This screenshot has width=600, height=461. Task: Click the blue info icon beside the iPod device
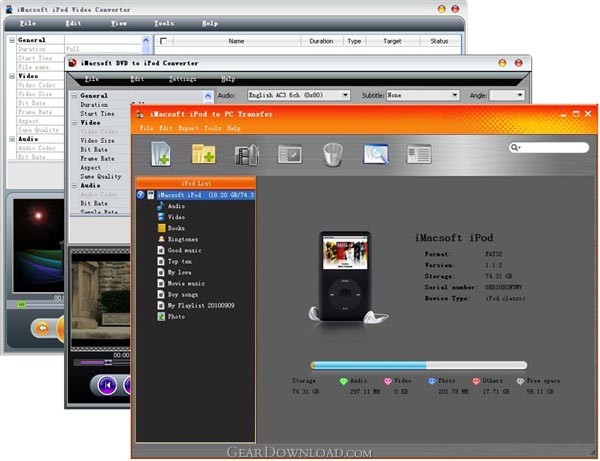tap(140, 195)
